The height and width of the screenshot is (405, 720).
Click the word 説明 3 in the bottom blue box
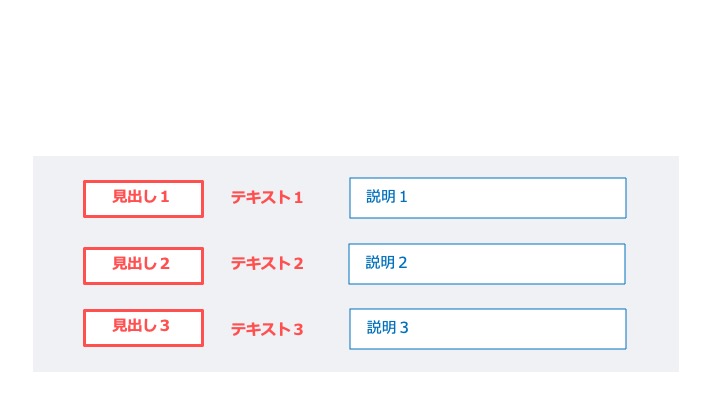(388, 328)
